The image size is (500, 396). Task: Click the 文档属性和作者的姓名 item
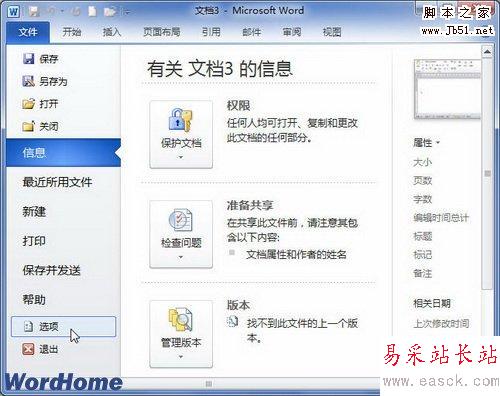coord(296,255)
